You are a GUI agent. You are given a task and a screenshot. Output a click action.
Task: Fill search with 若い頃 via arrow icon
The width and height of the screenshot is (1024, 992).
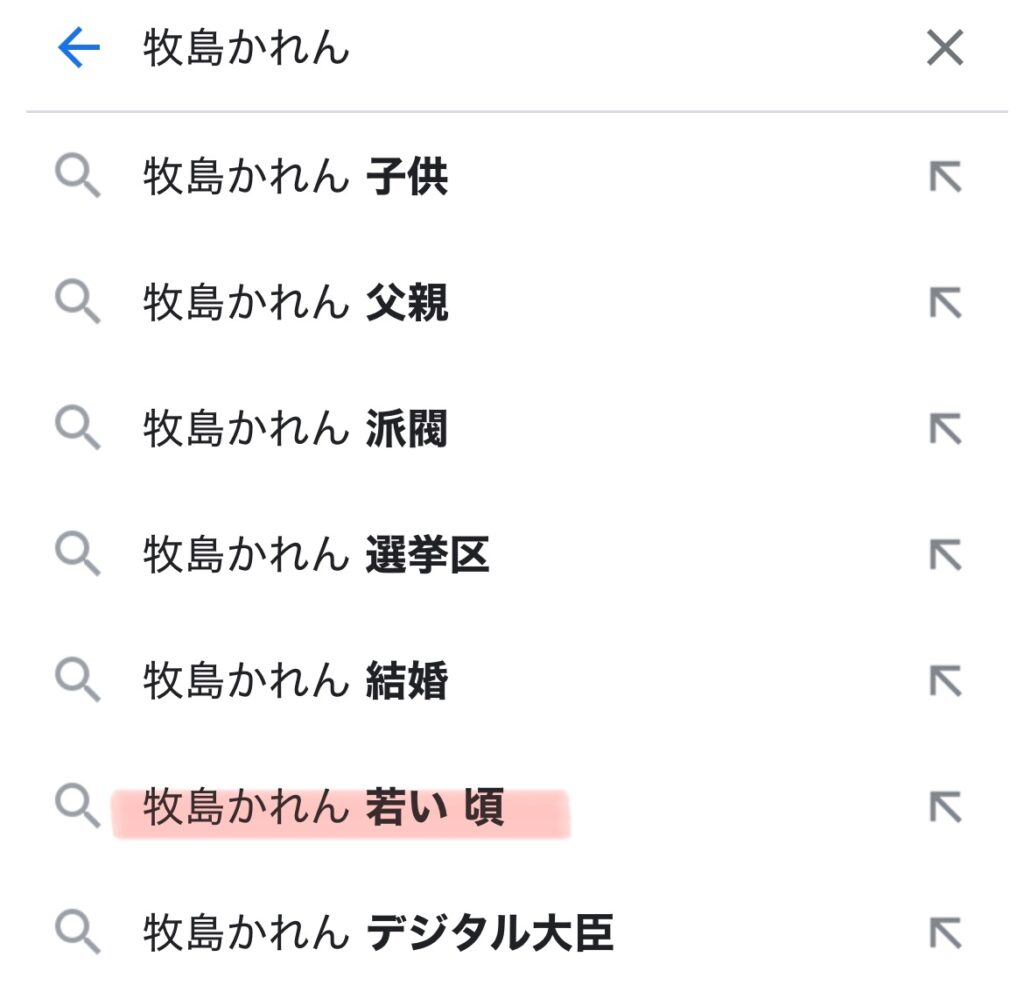pyautogui.click(x=944, y=807)
